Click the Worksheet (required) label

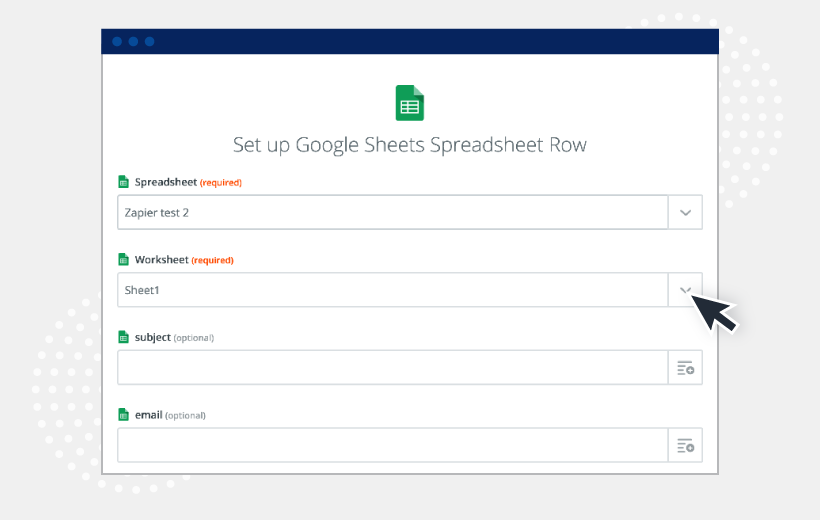pyautogui.click(x=184, y=259)
